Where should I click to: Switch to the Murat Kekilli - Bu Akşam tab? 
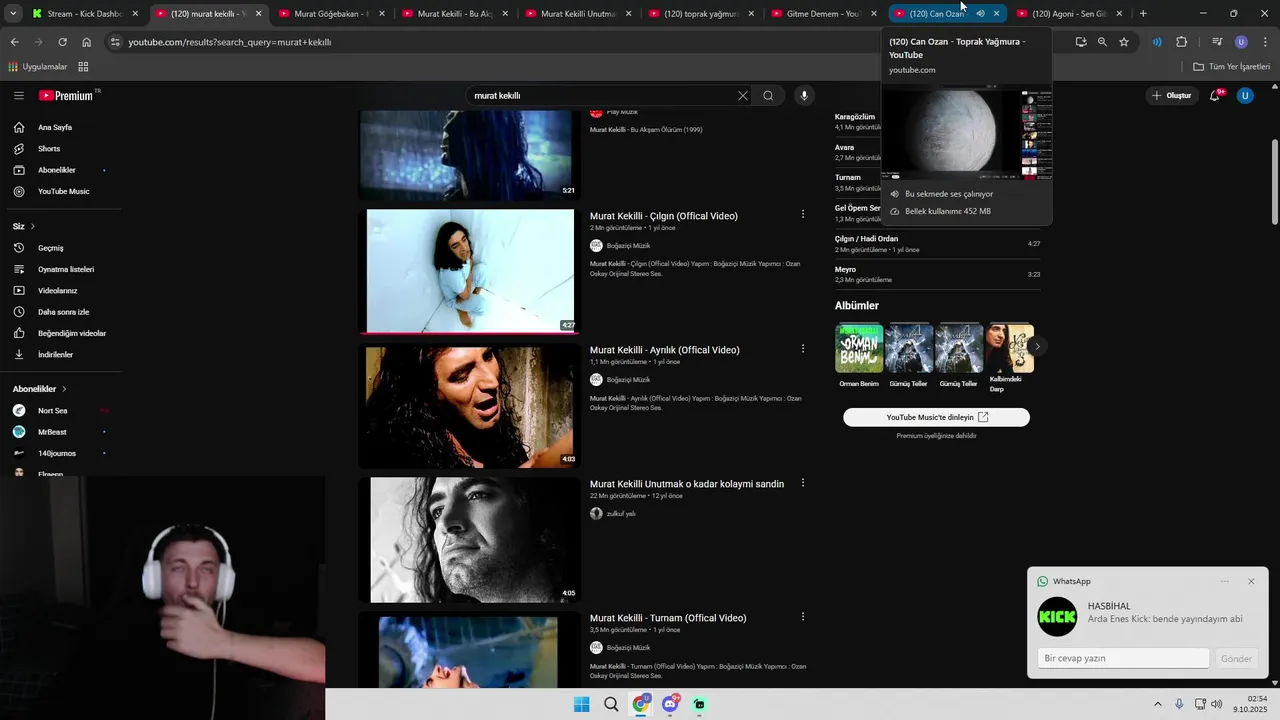455,14
